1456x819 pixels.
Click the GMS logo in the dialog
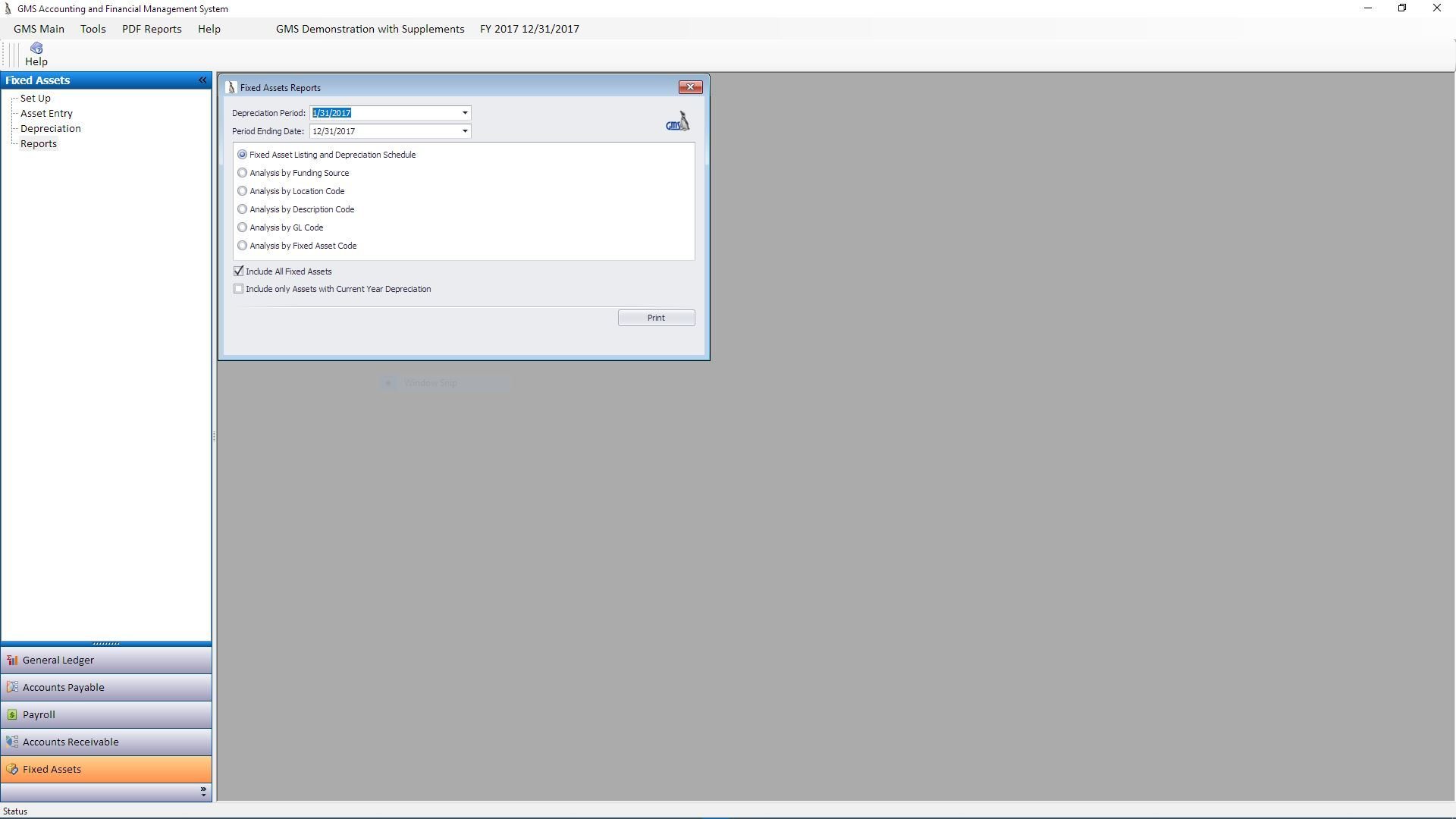click(677, 122)
